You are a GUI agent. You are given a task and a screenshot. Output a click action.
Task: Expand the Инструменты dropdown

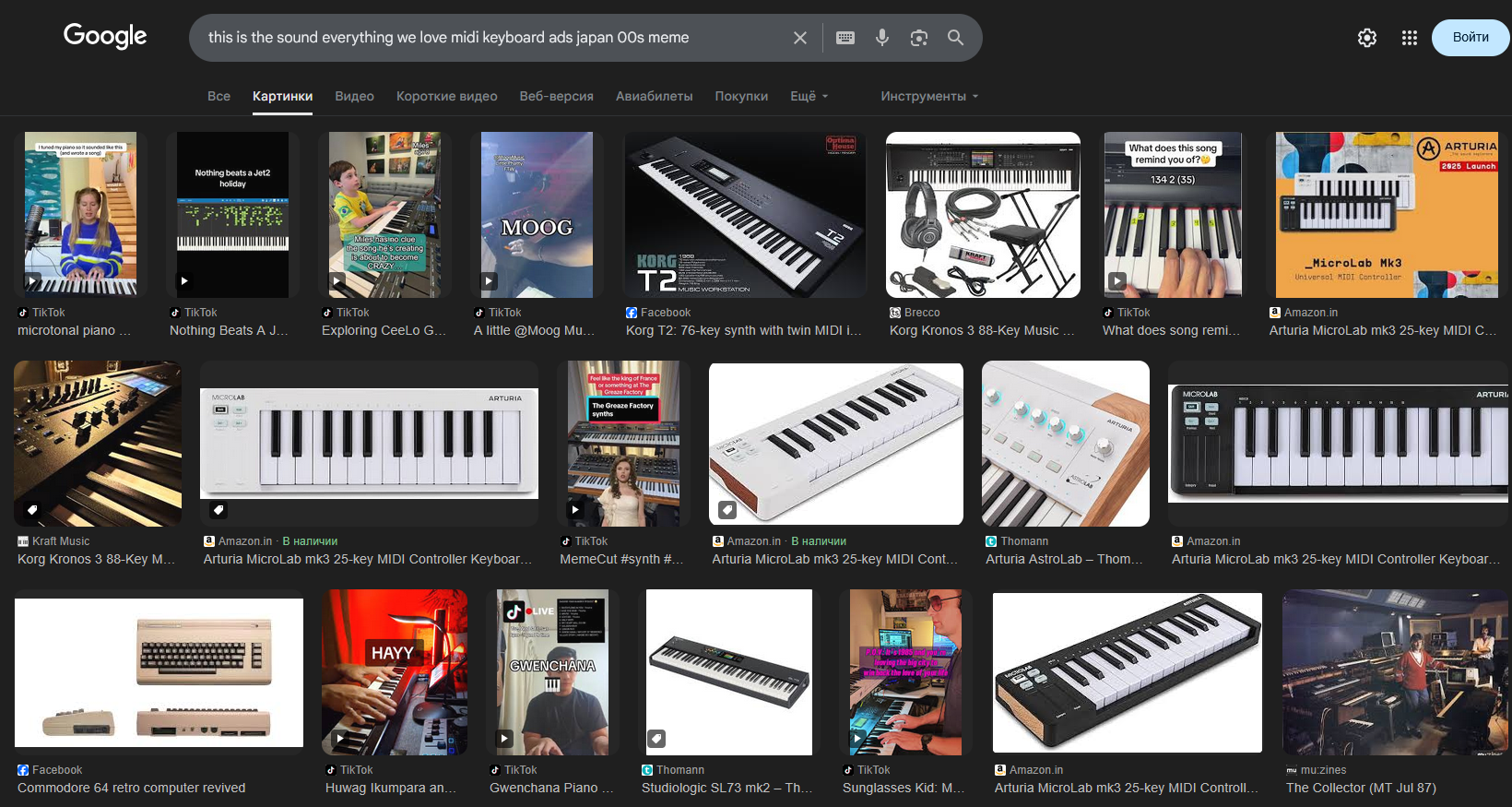coord(929,96)
